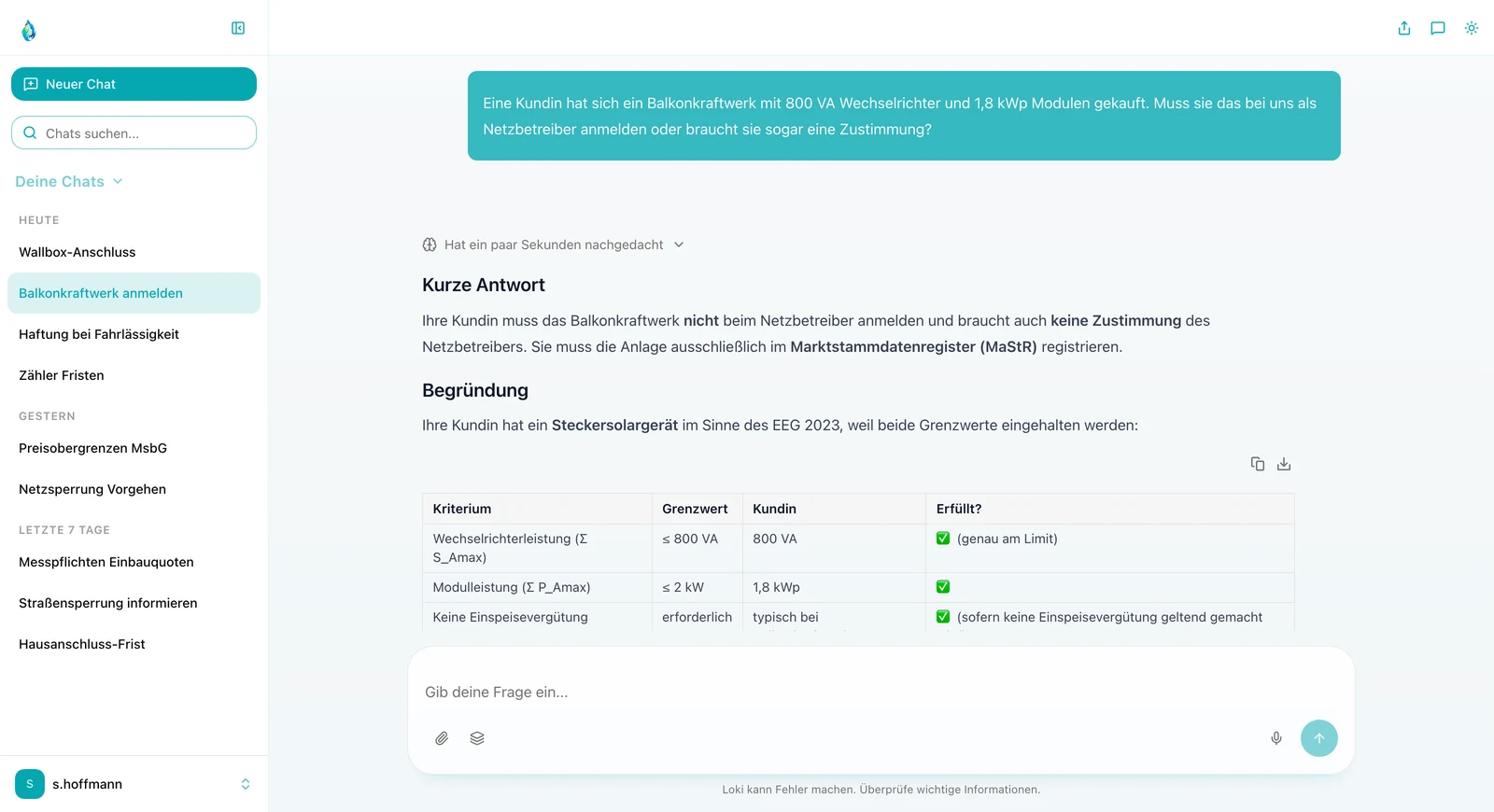Open Haftung bei Fahrlässigkeit chat
The height and width of the screenshot is (812, 1494).
[134, 334]
